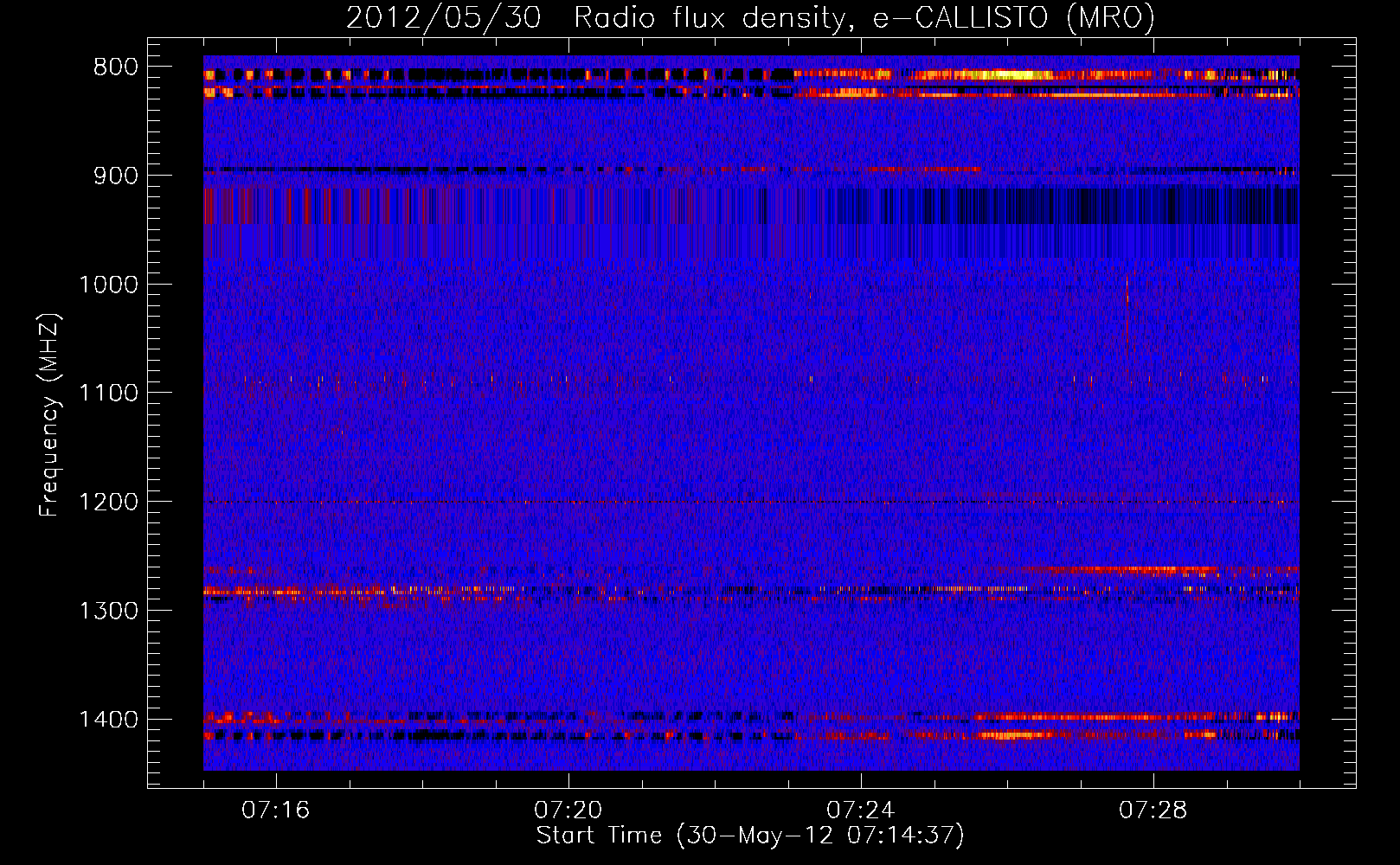The image size is (1400, 865).
Task: Click the plot title '2012/05/30 Radio flux density'
Action: tap(750, 17)
